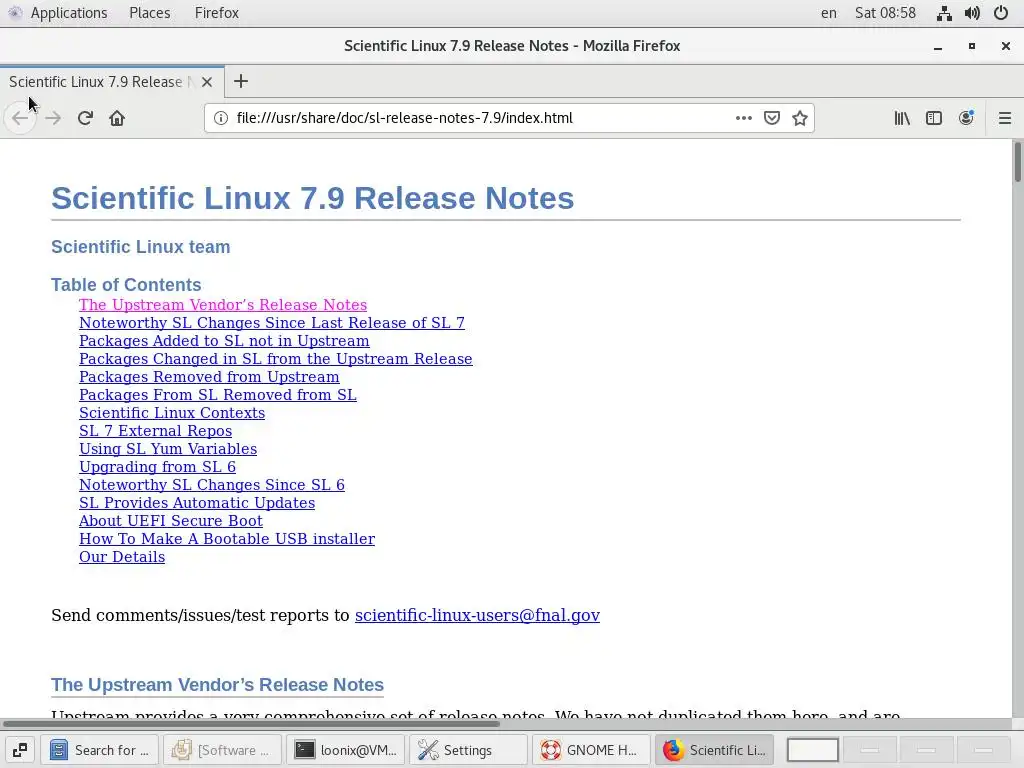Open How To Make A Bootable USB installer

tap(227, 539)
